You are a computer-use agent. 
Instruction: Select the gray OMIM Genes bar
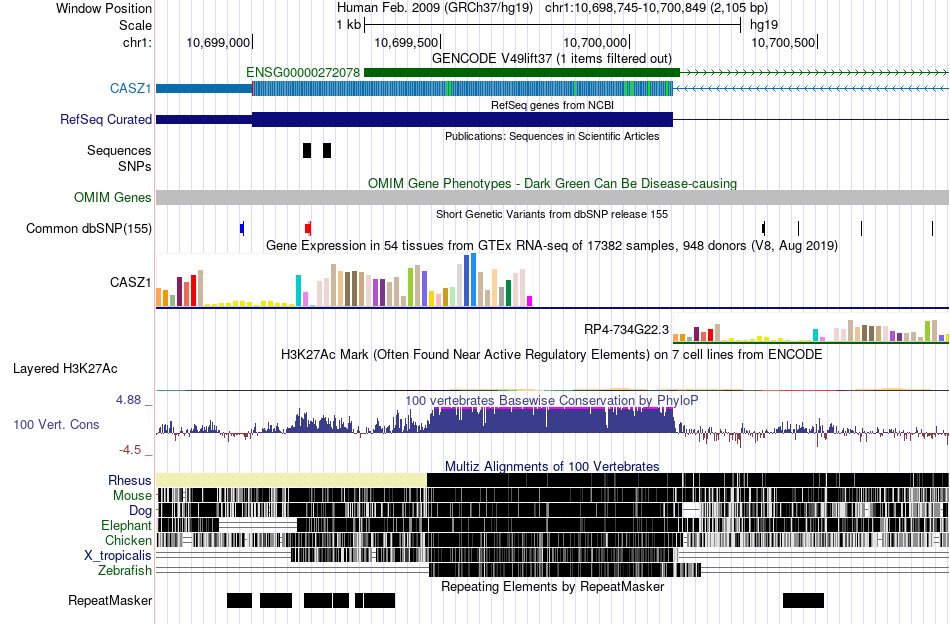point(553,197)
